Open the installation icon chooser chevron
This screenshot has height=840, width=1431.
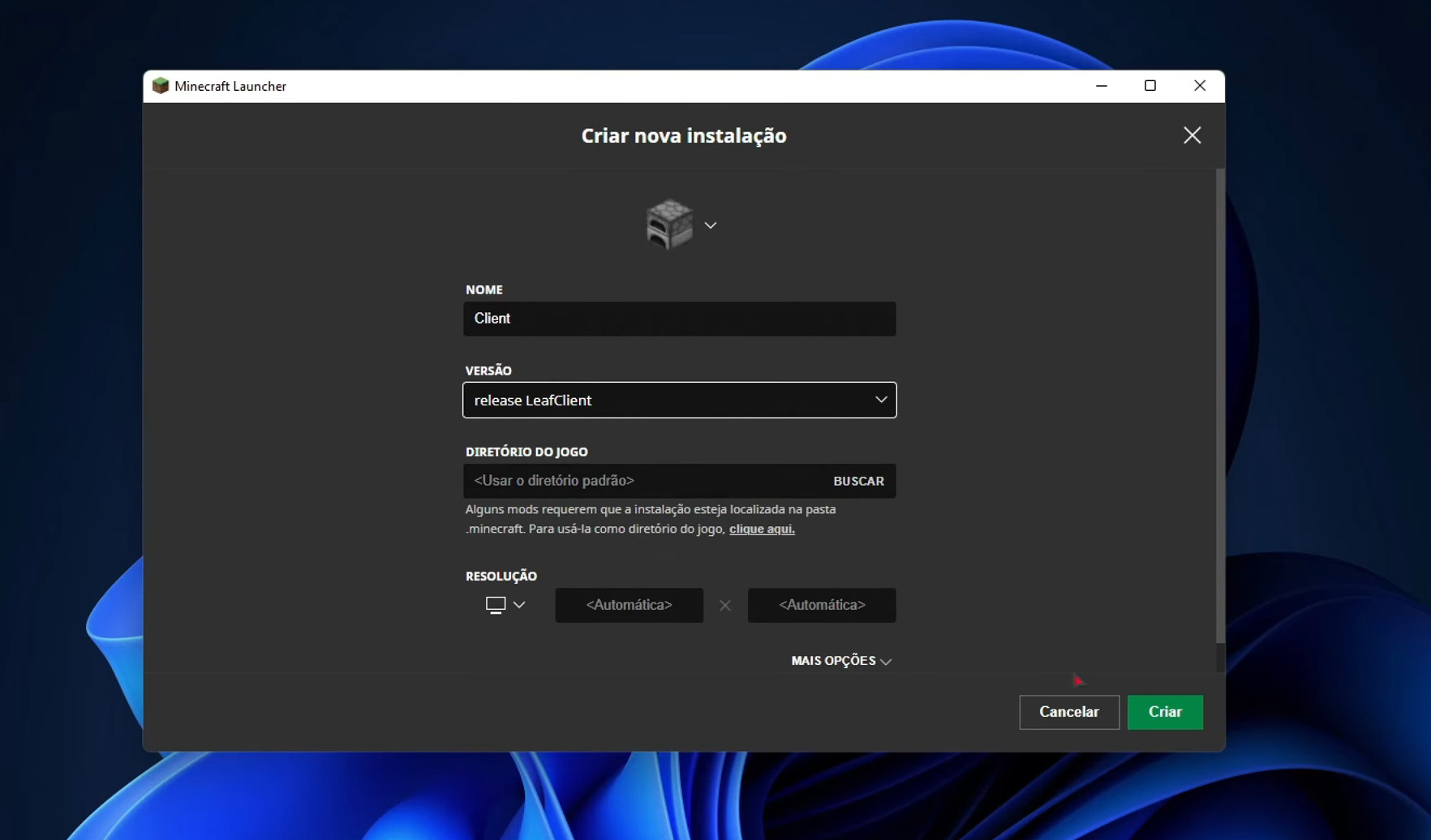tap(711, 225)
